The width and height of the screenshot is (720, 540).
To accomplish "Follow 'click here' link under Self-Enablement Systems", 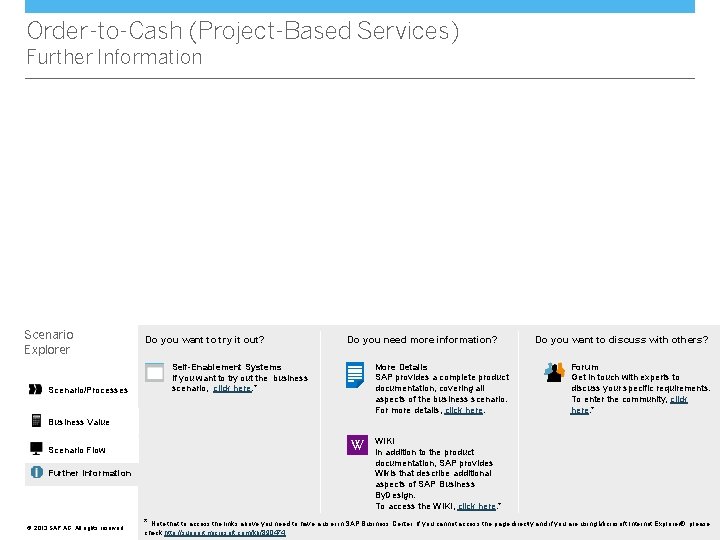I will coord(232,388).
